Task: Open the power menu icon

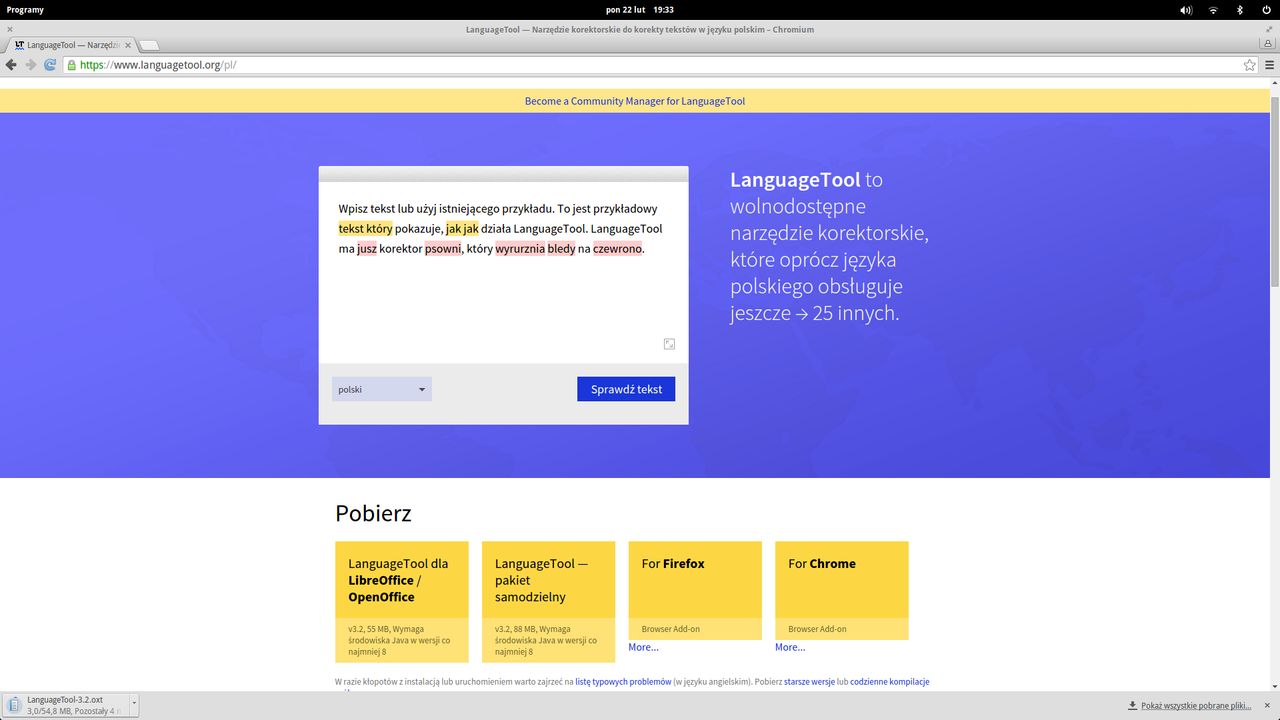Action: (x=1265, y=9)
